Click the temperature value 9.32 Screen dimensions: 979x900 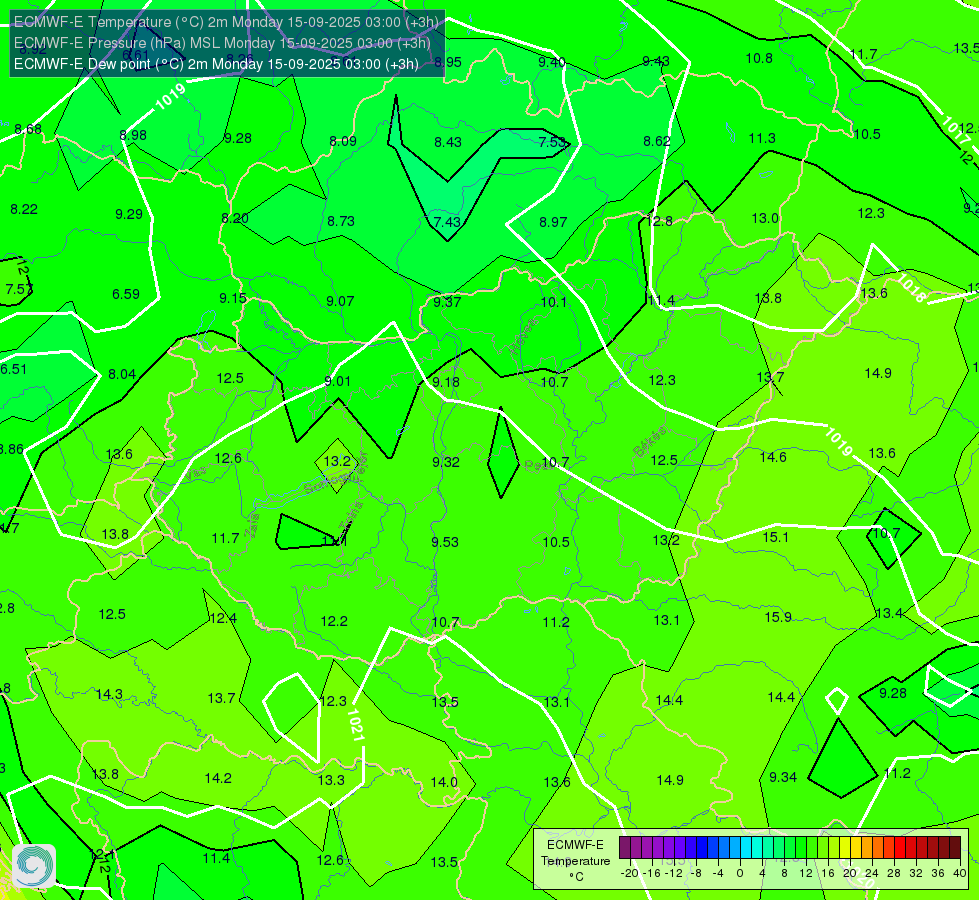pos(446,462)
